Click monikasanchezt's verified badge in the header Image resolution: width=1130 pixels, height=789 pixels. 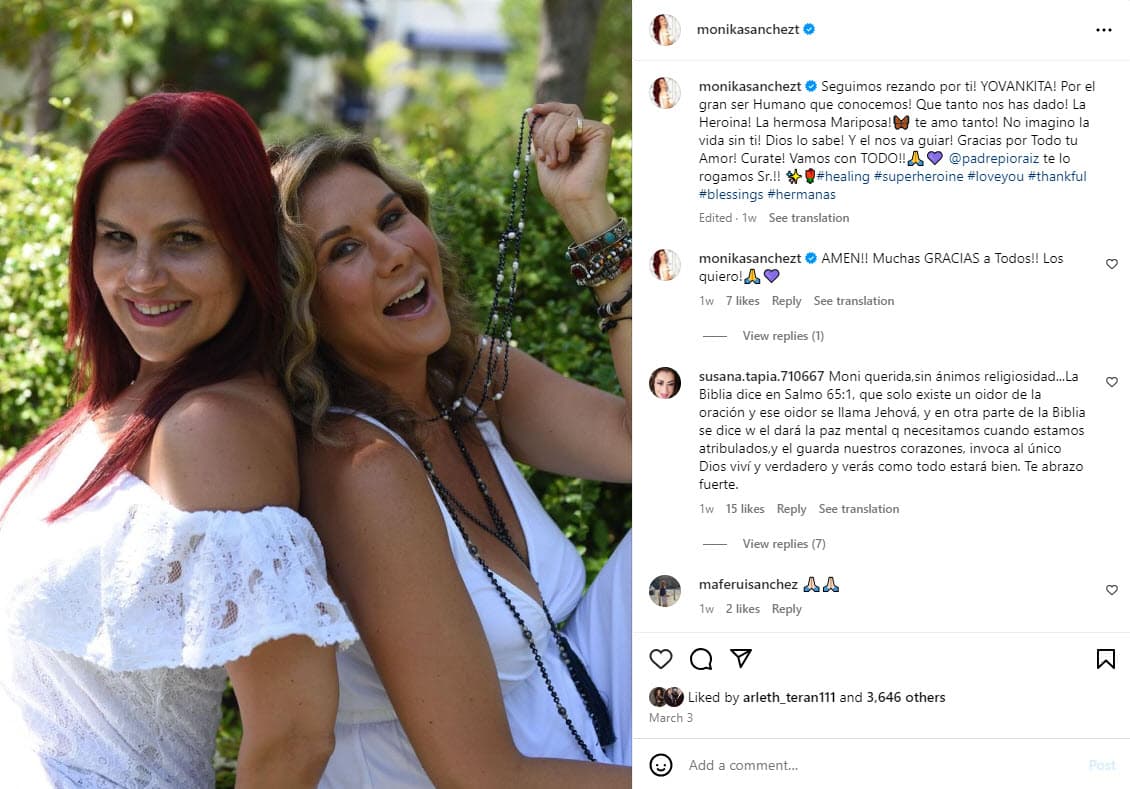(x=806, y=29)
